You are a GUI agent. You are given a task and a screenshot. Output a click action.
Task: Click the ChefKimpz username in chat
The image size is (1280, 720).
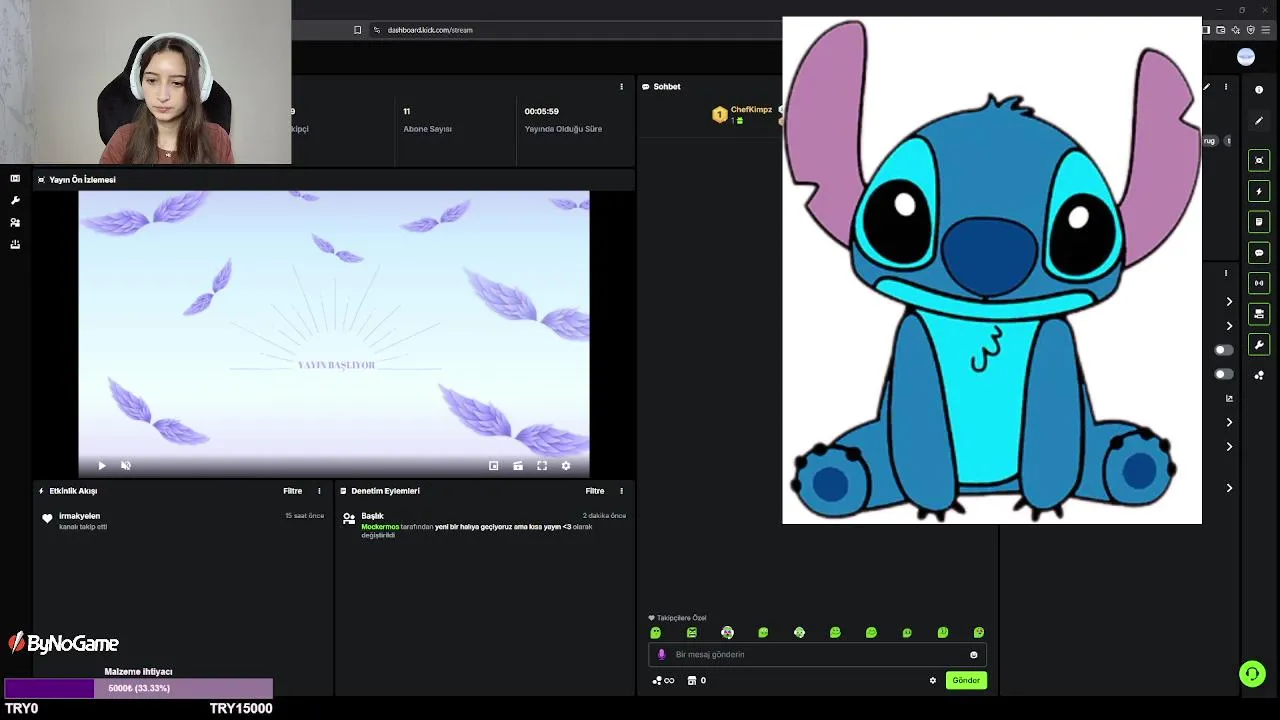pos(751,110)
